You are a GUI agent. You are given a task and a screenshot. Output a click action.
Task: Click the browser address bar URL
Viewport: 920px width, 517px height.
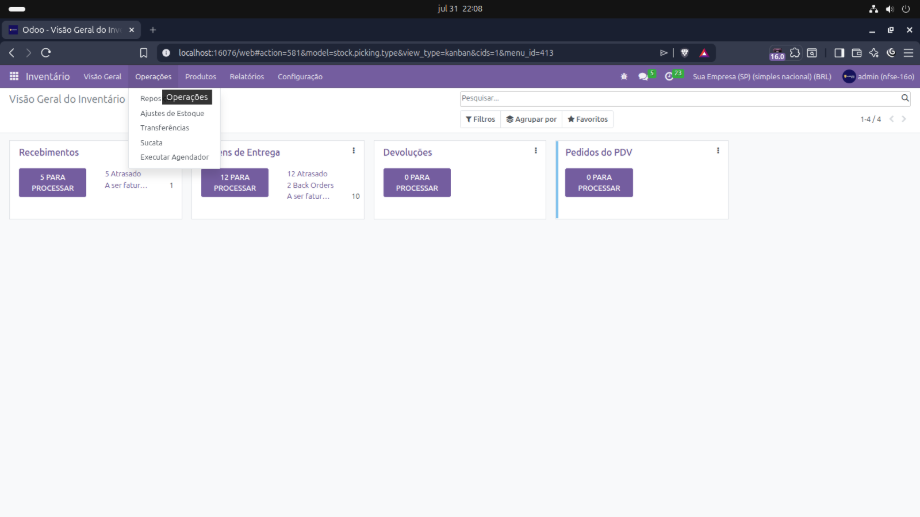point(366,53)
